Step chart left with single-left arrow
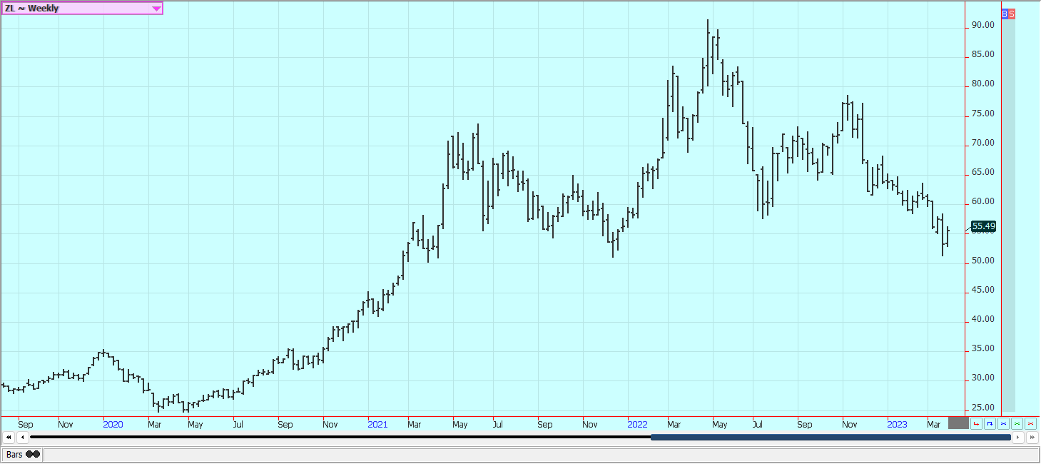 click(x=21, y=437)
